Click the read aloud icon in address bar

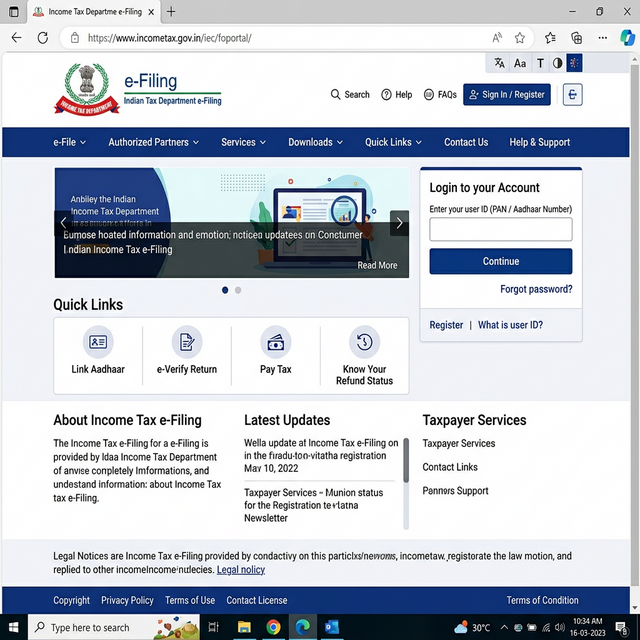tap(497, 38)
